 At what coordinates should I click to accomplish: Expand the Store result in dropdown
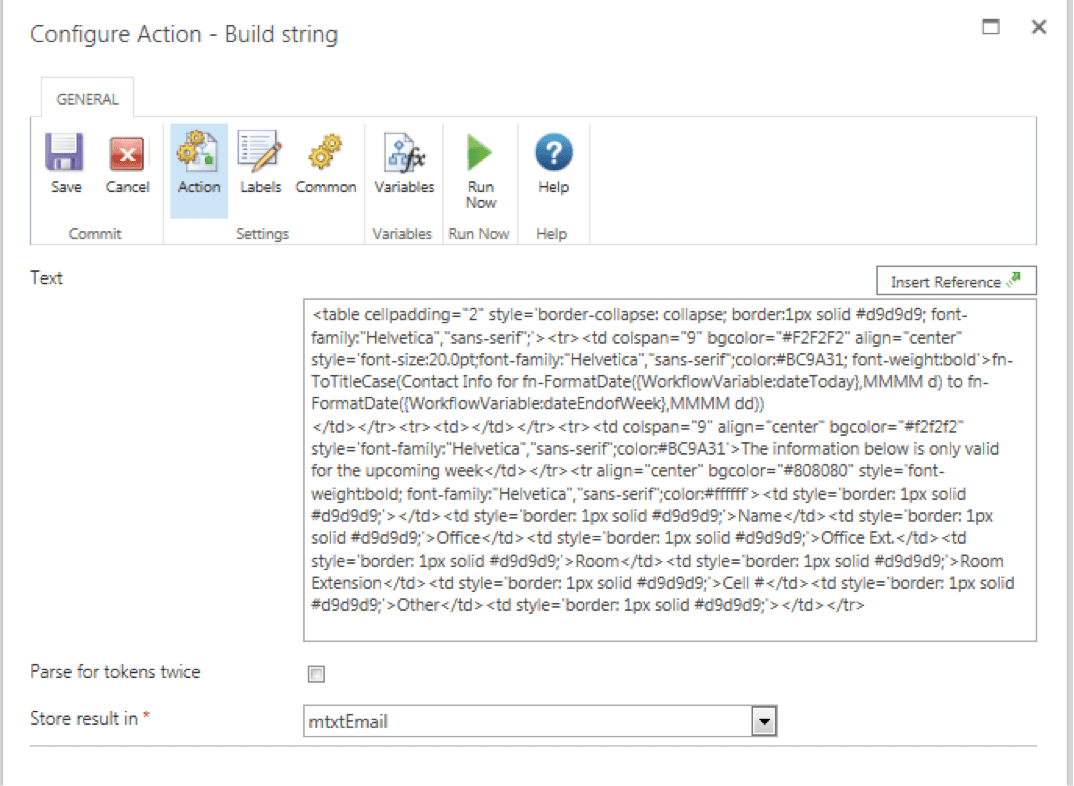764,722
